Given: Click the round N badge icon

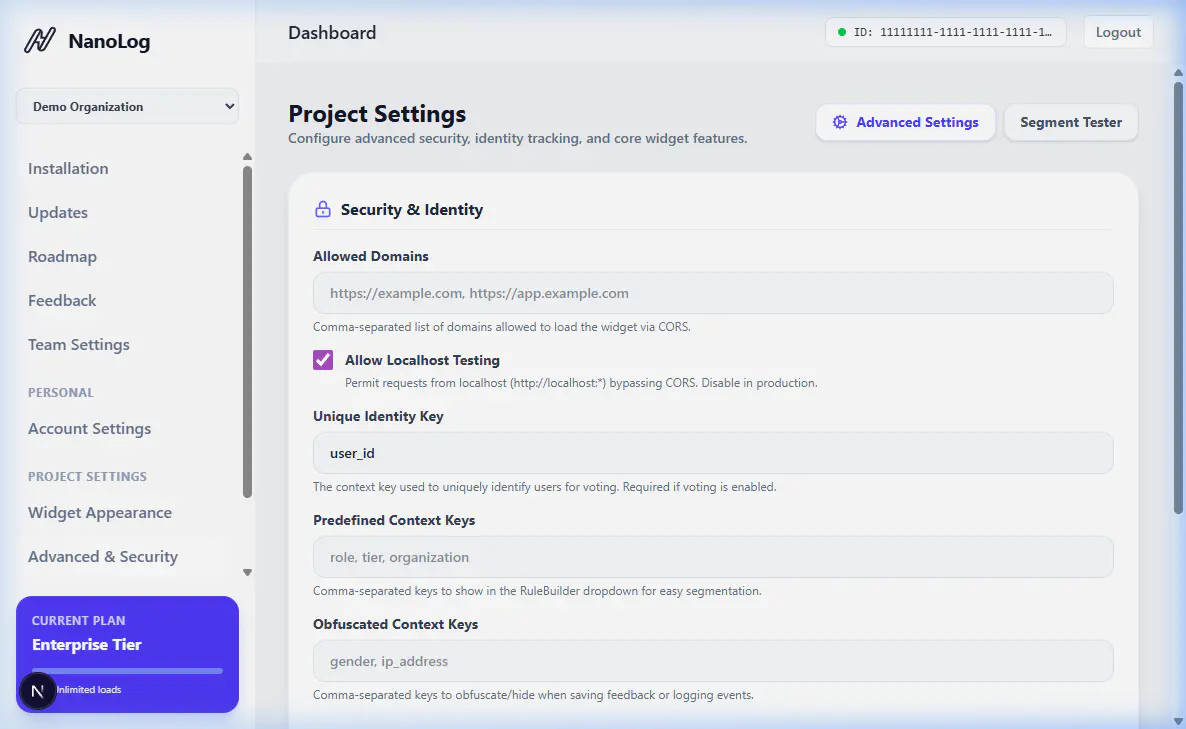Looking at the screenshot, I should coord(38,691).
